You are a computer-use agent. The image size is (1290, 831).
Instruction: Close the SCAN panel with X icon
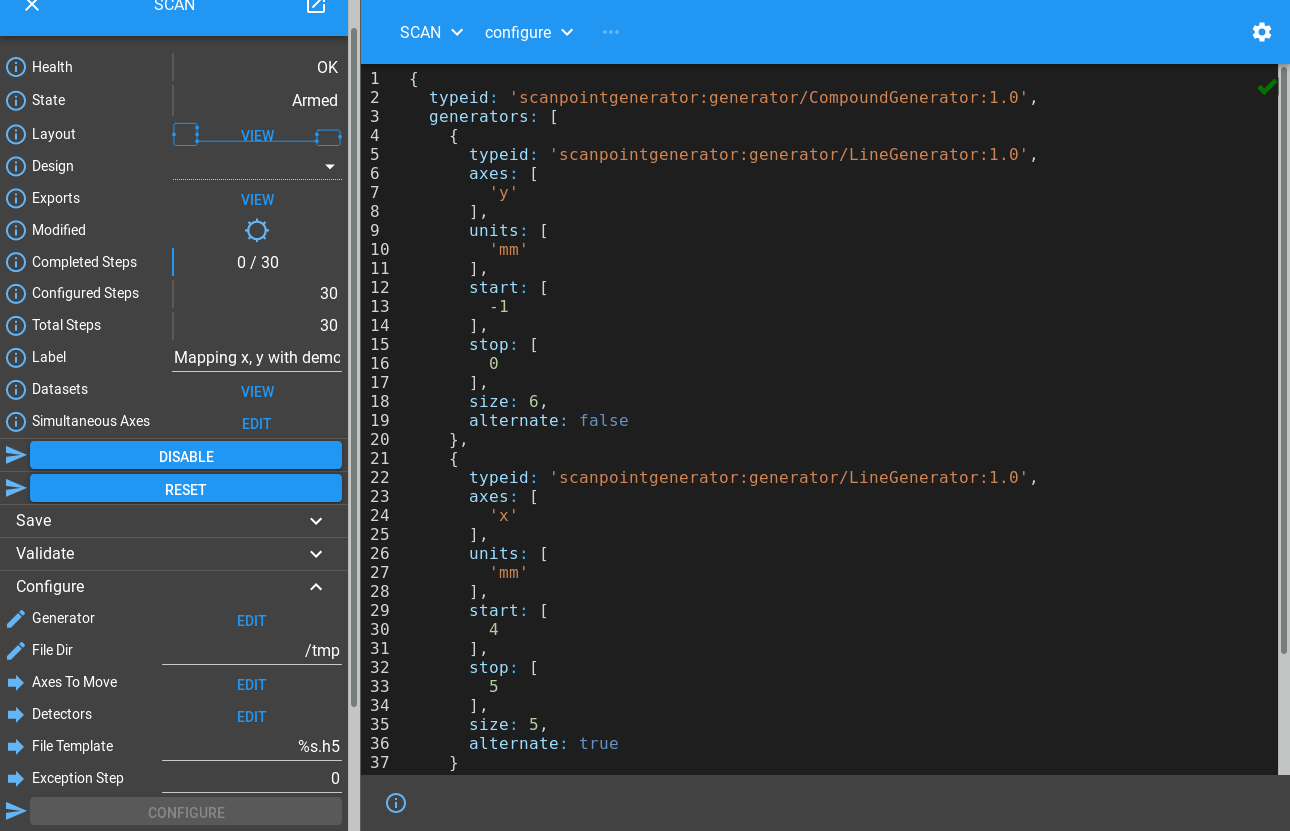point(32,6)
